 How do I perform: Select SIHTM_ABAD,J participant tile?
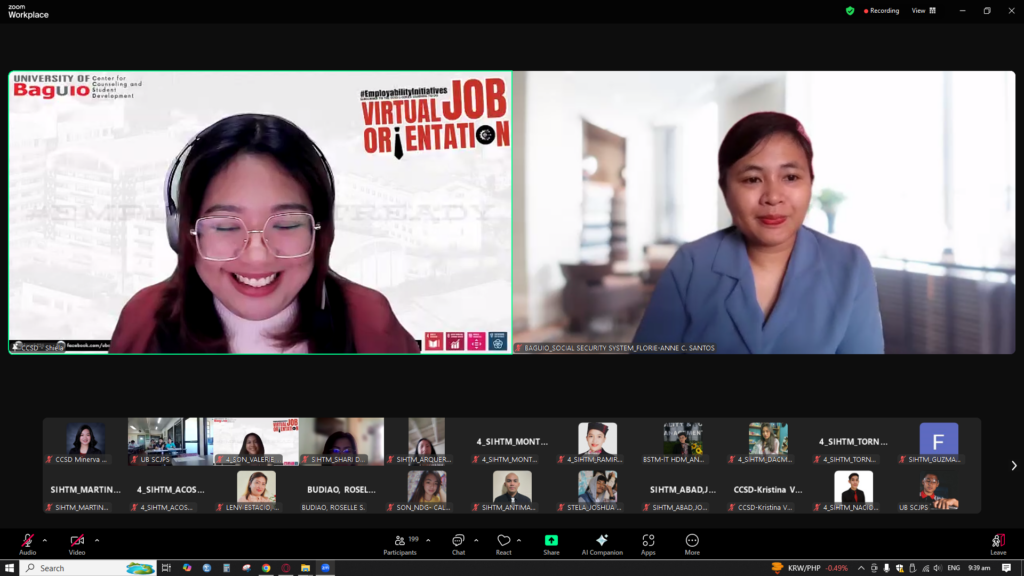[683, 490]
